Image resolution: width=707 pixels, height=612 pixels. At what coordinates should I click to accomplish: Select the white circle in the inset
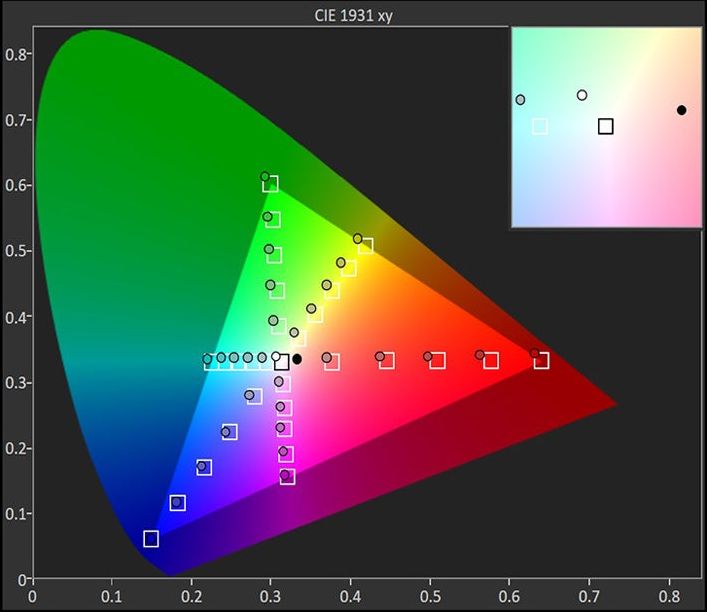point(582,95)
